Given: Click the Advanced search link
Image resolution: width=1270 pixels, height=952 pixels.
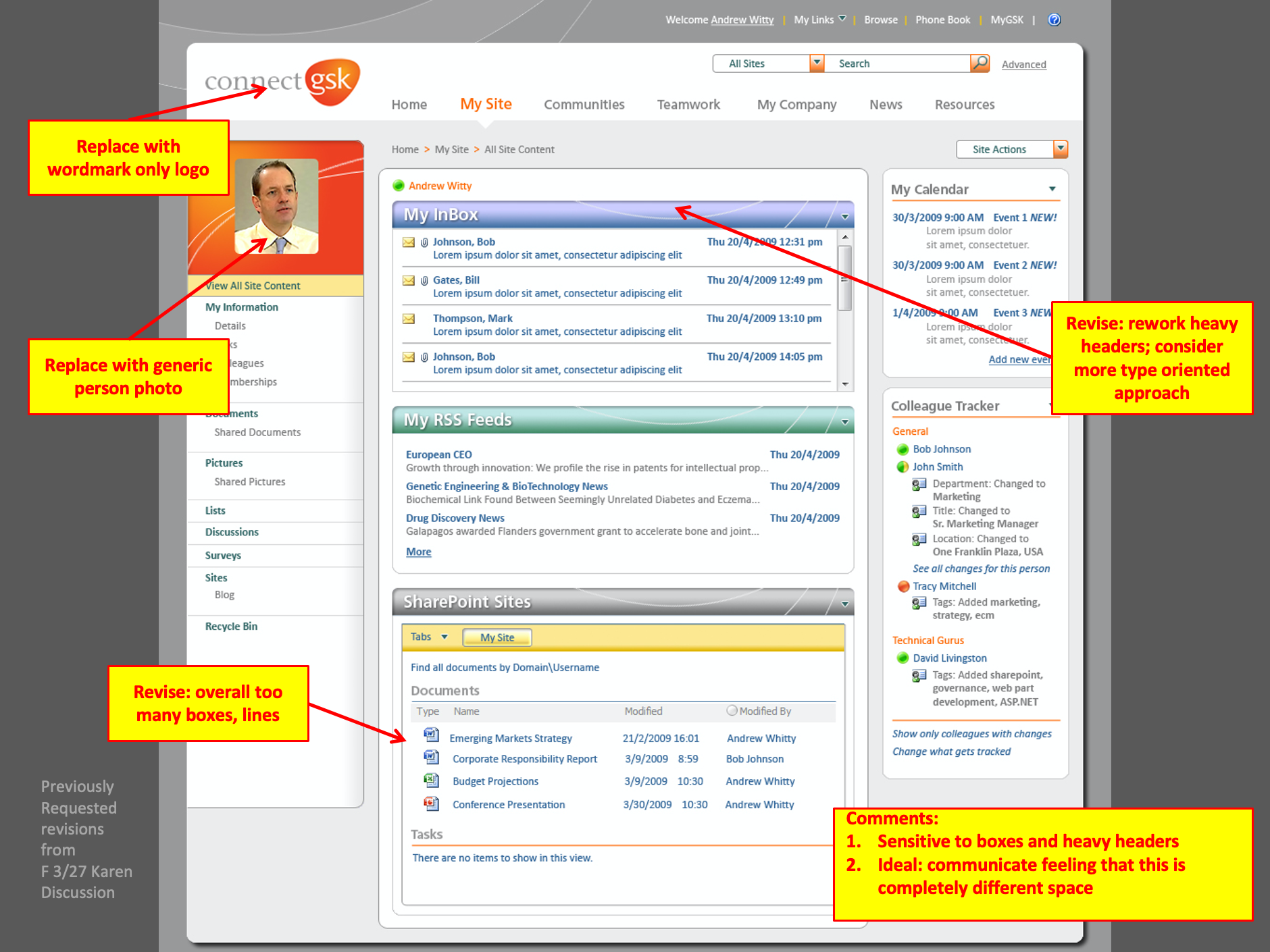Looking at the screenshot, I should point(1023,65).
